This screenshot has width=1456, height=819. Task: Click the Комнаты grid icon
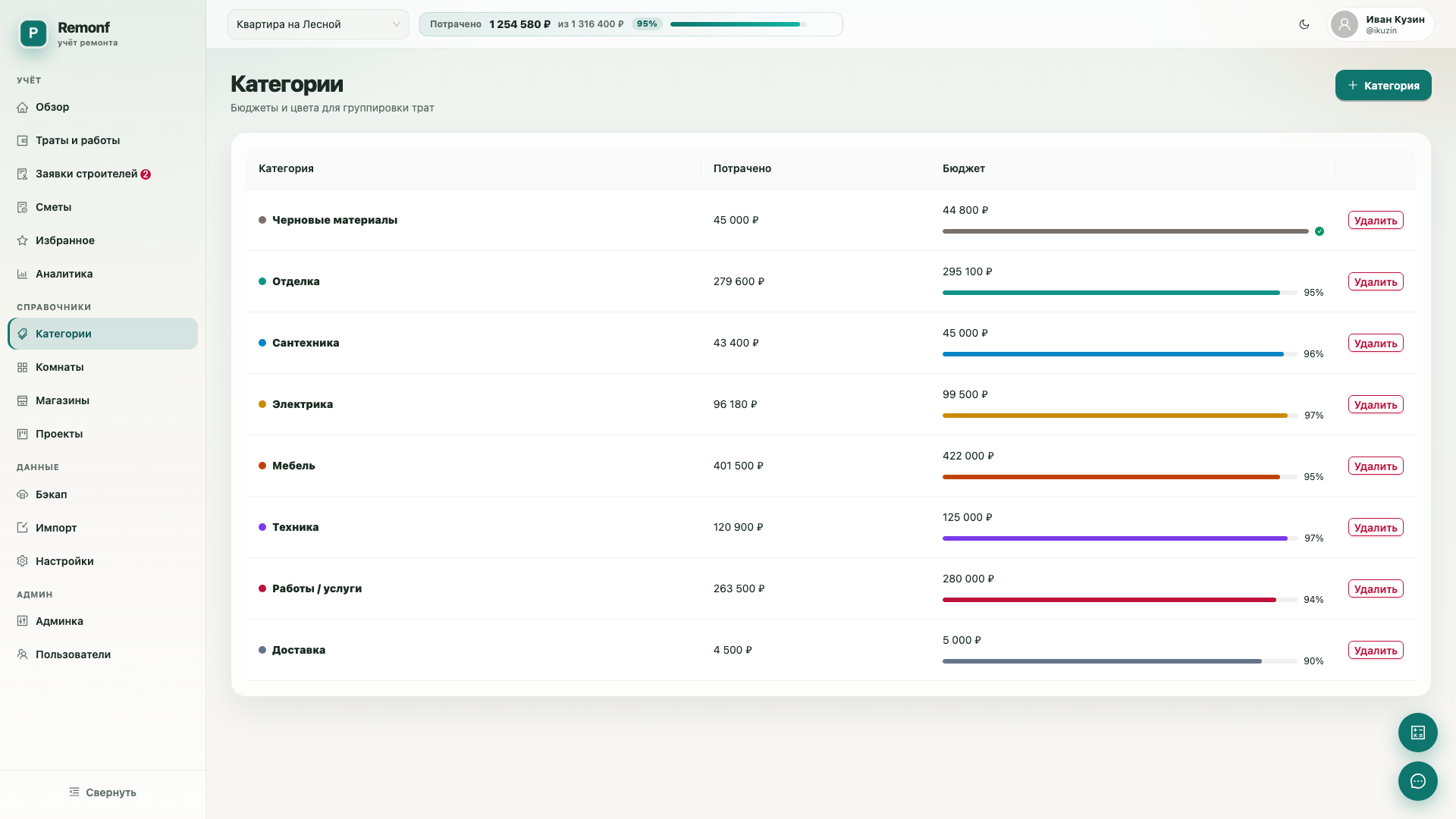(x=23, y=367)
